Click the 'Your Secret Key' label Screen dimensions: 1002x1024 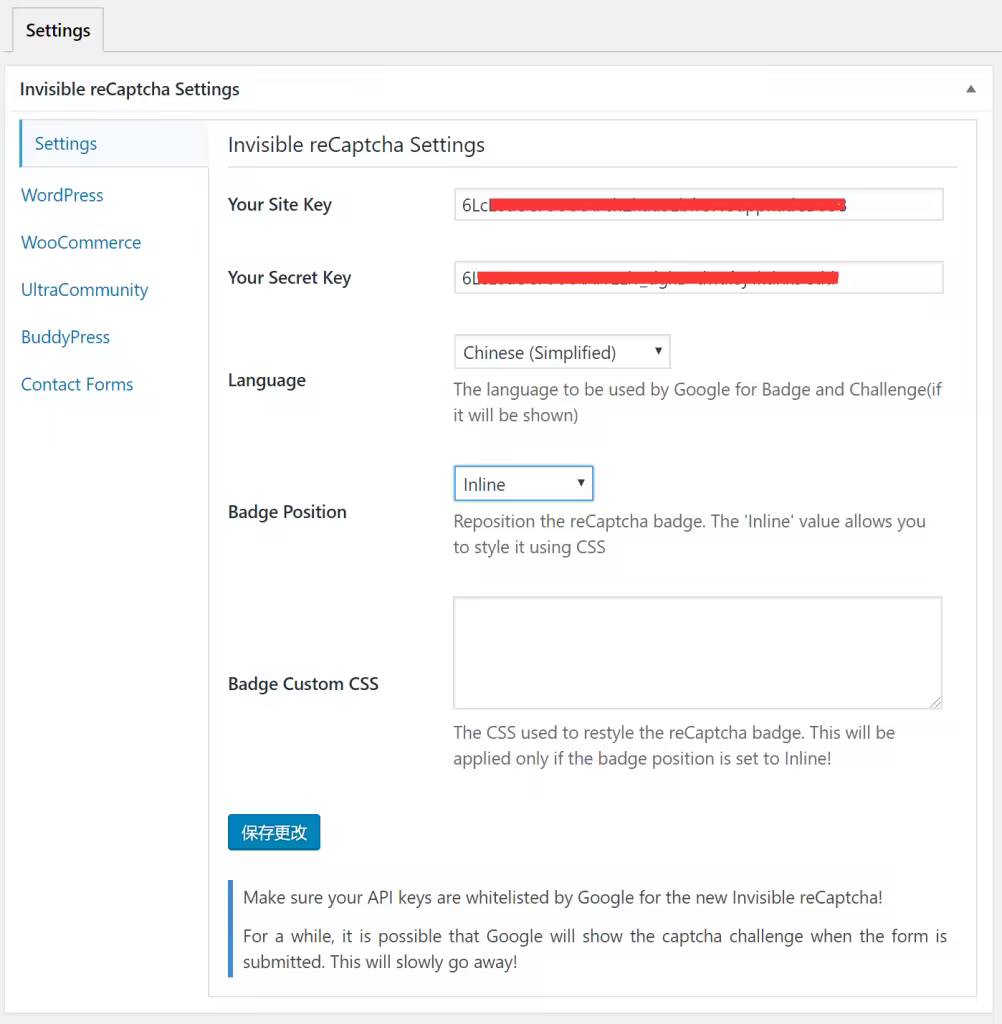tap(289, 278)
